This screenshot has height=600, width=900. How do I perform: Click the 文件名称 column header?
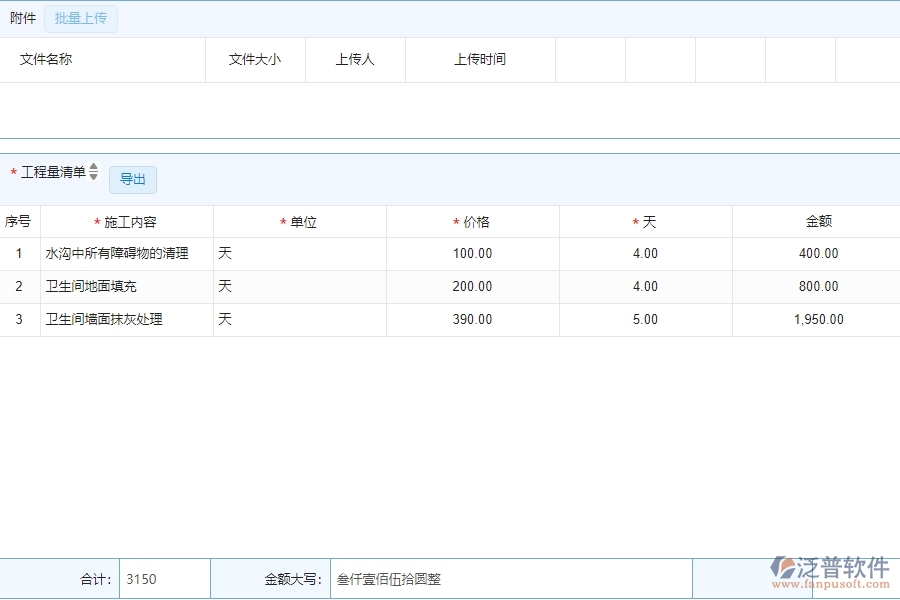click(45, 59)
